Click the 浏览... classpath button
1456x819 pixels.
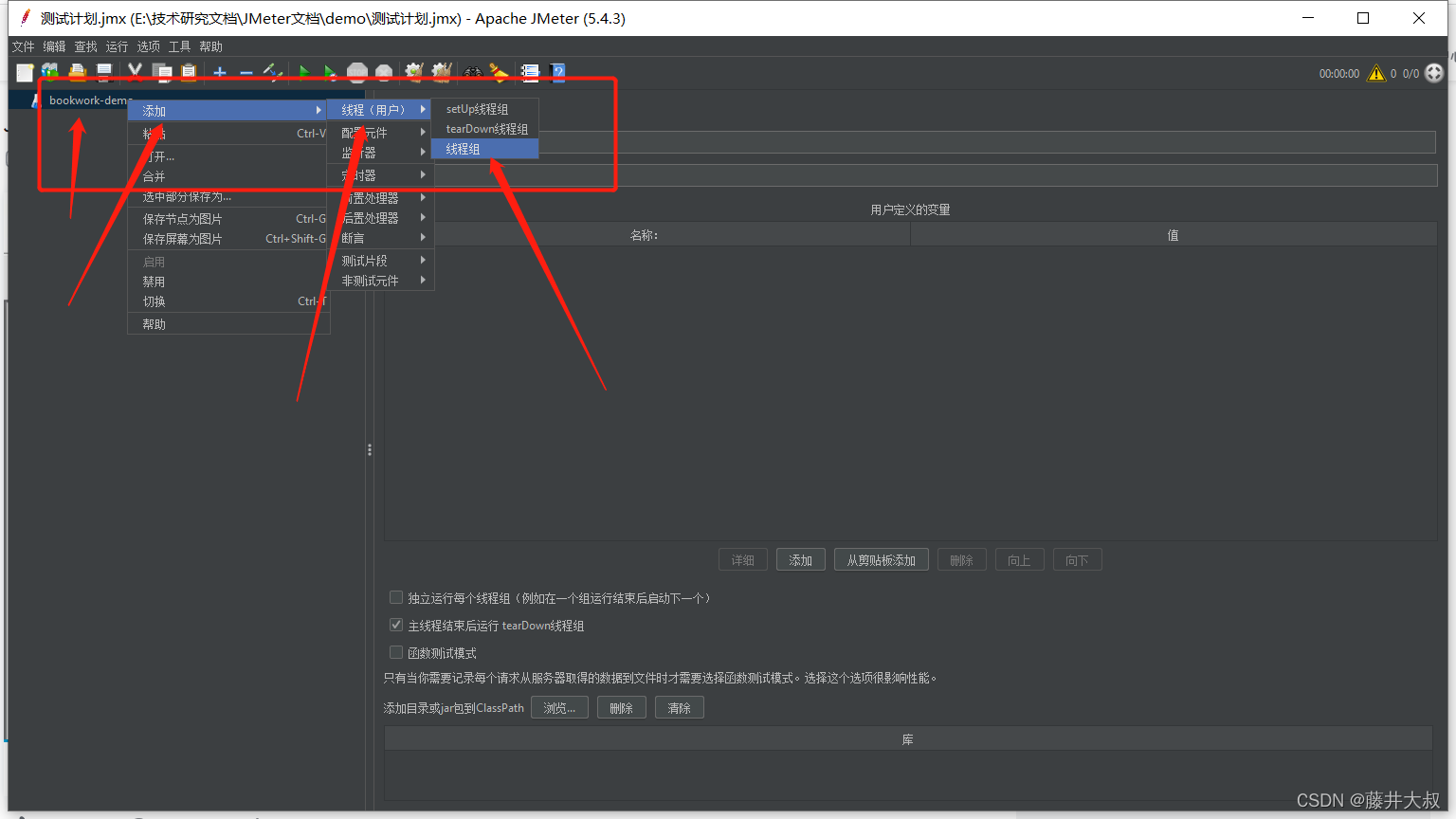coord(559,708)
